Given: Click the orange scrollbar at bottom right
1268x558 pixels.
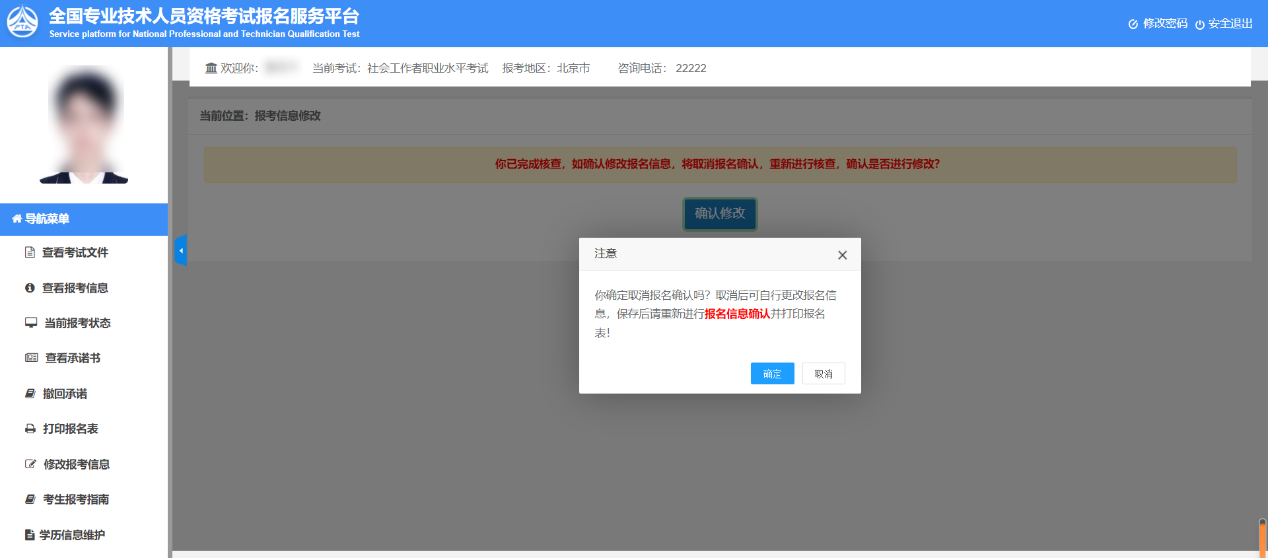Looking at the screenshot, I should click(x=1262, y=538).
